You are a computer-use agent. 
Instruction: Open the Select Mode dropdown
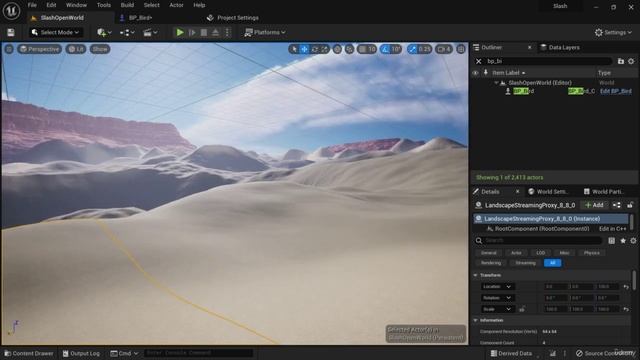(x=56, y=33)
